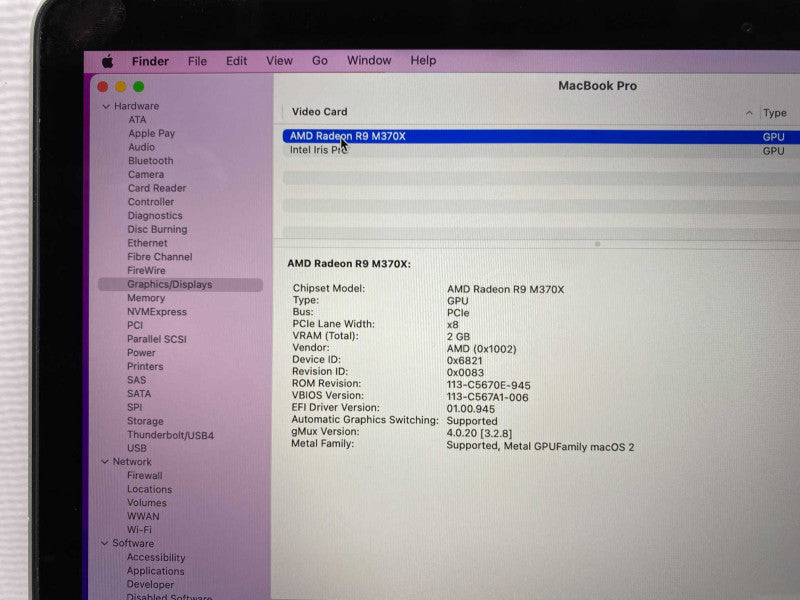Select Graphics/Displays in the sidebar
The image size is (800, 600).
(x=180, y=285)
